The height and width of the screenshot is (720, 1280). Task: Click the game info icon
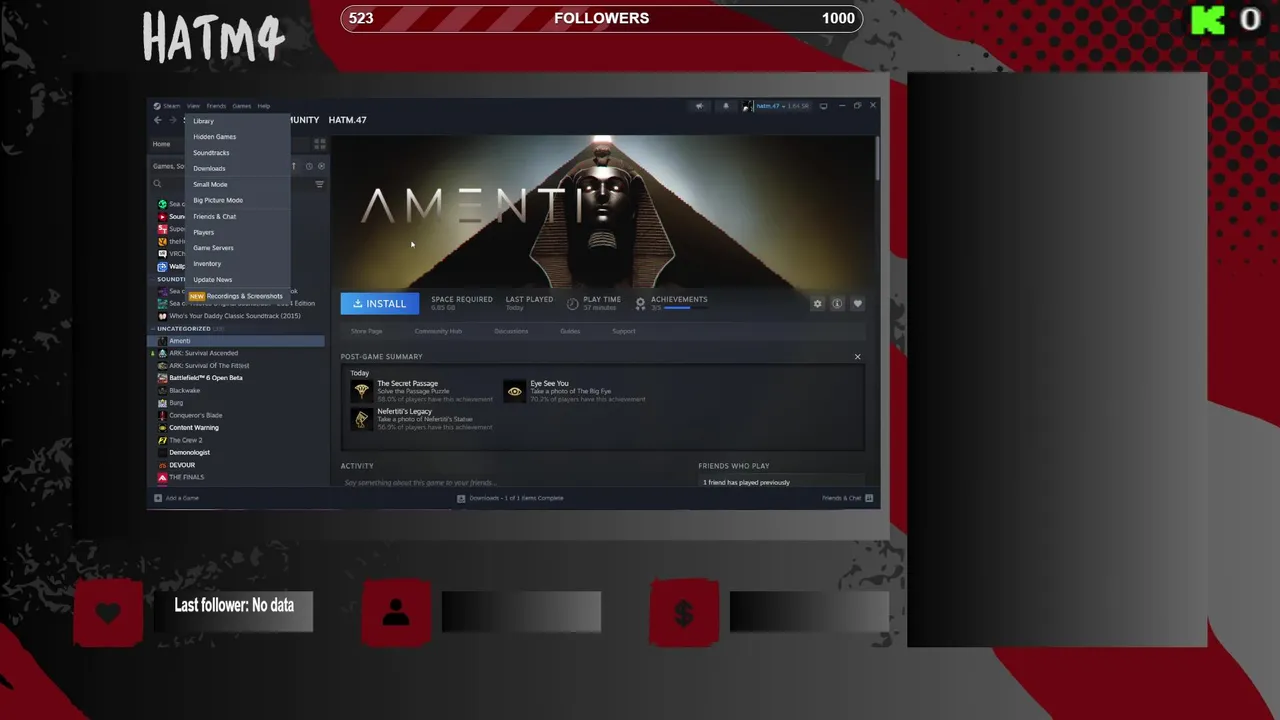(x=837, y=304)
